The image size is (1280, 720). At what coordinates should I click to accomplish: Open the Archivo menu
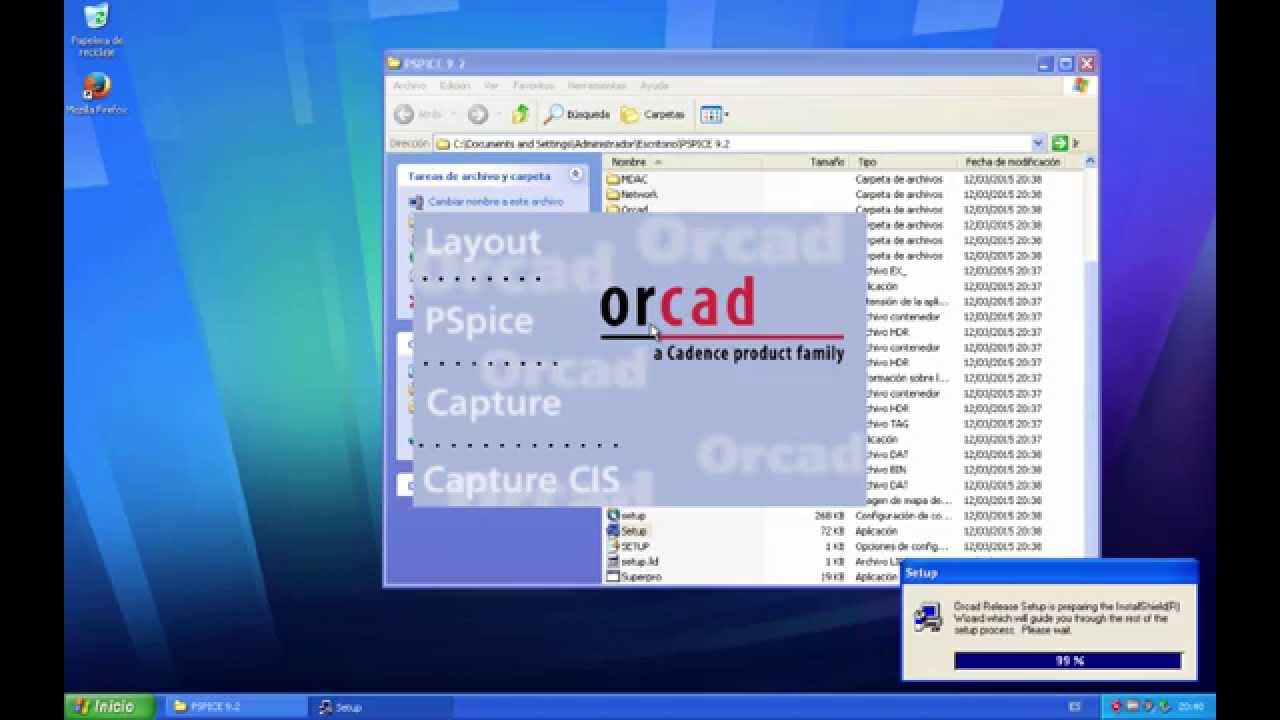click(409, 86)
